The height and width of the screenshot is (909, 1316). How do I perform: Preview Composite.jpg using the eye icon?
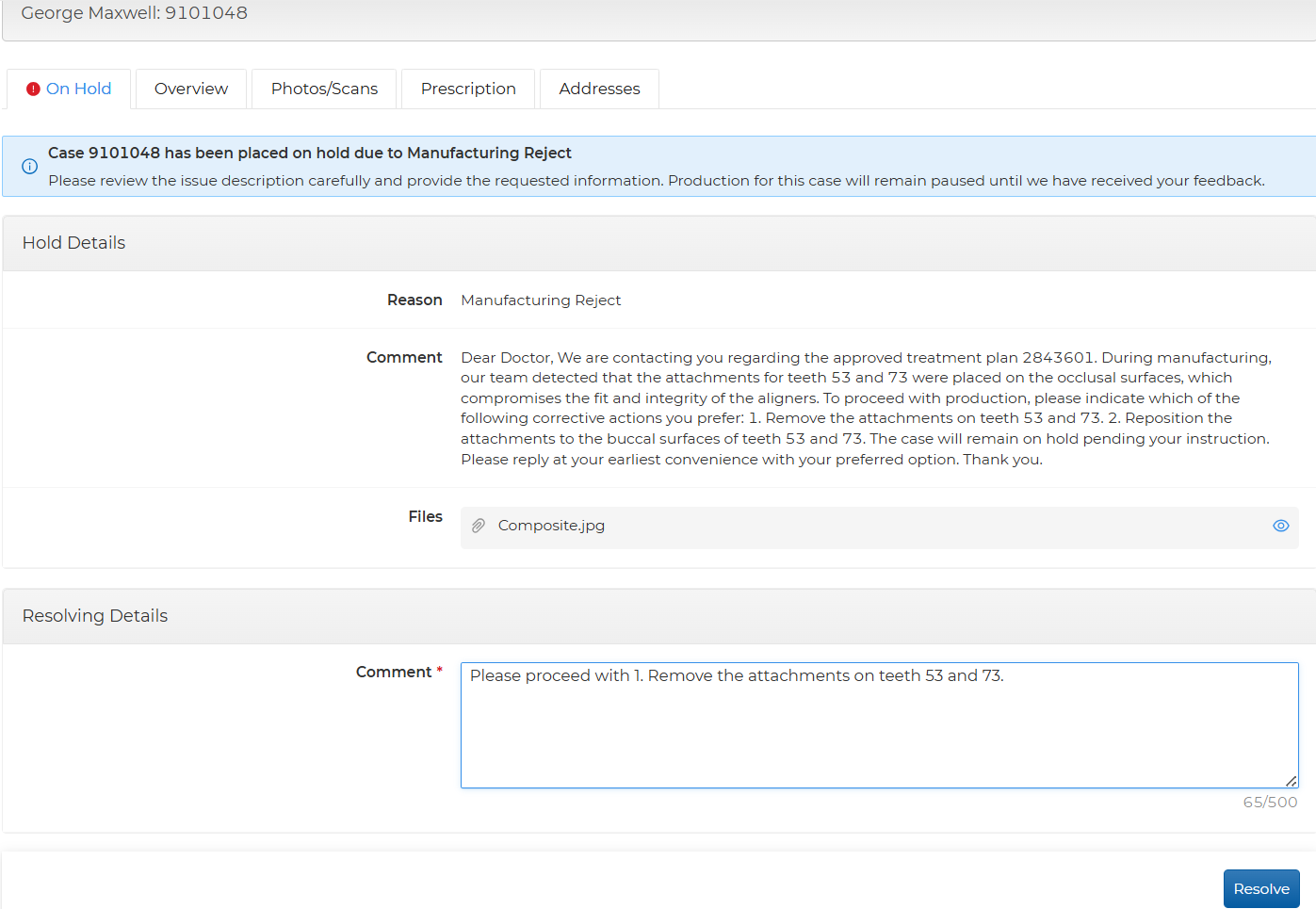[1280, 526]
